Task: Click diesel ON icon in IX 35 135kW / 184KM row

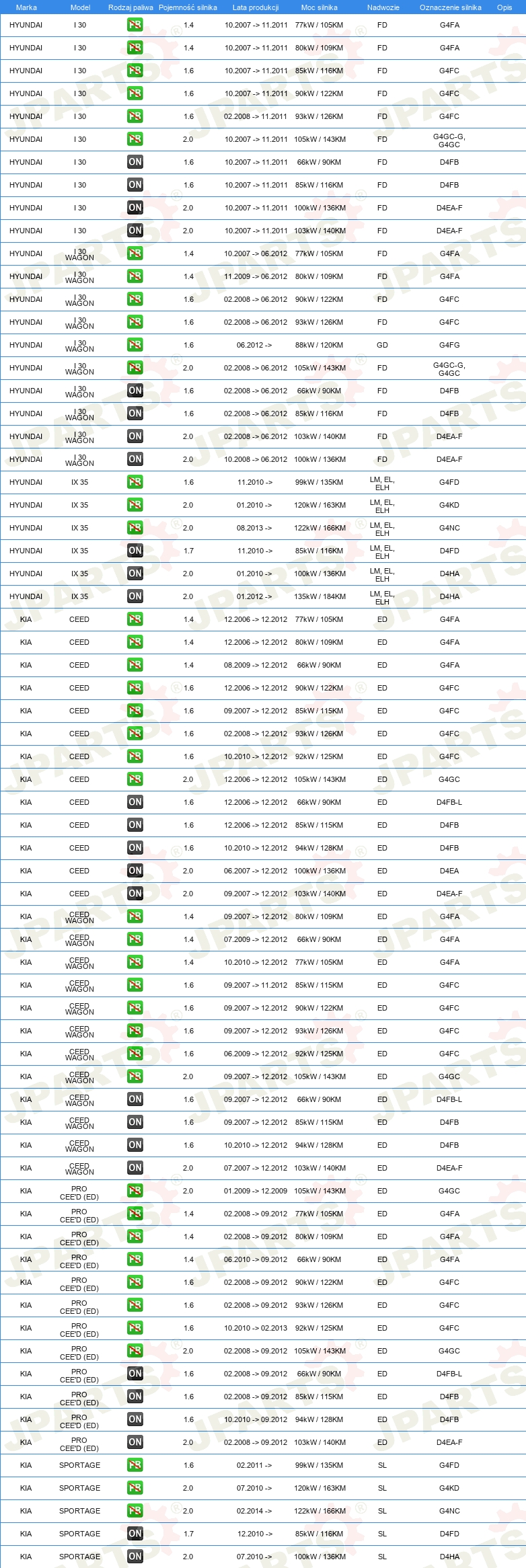Action: coord(135,596)
